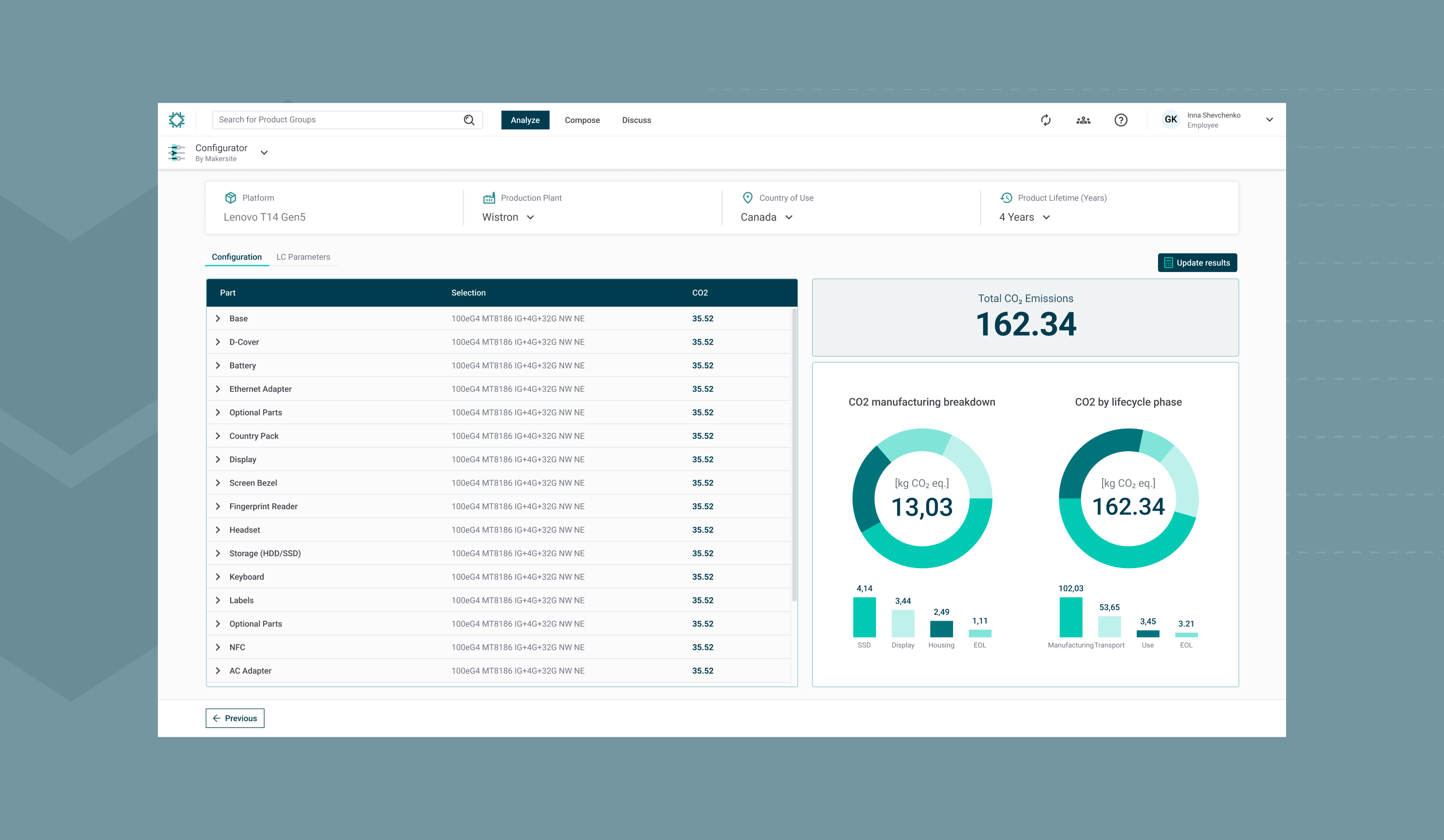Open the Configurator app dropdown chevron

(264, 153)
